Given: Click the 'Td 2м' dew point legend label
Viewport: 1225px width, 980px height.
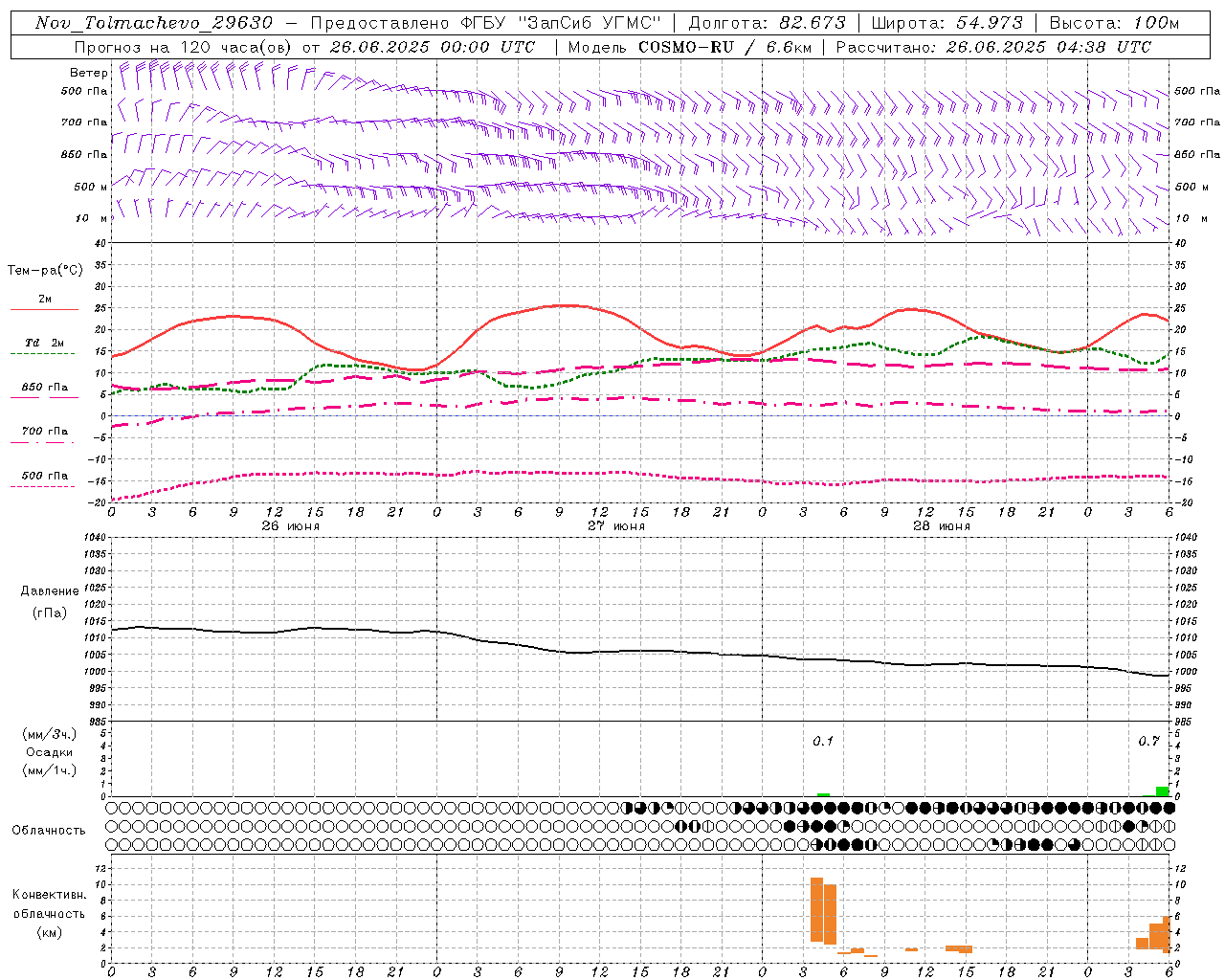Looking at the screenshot, I should (x=44, y=343).
